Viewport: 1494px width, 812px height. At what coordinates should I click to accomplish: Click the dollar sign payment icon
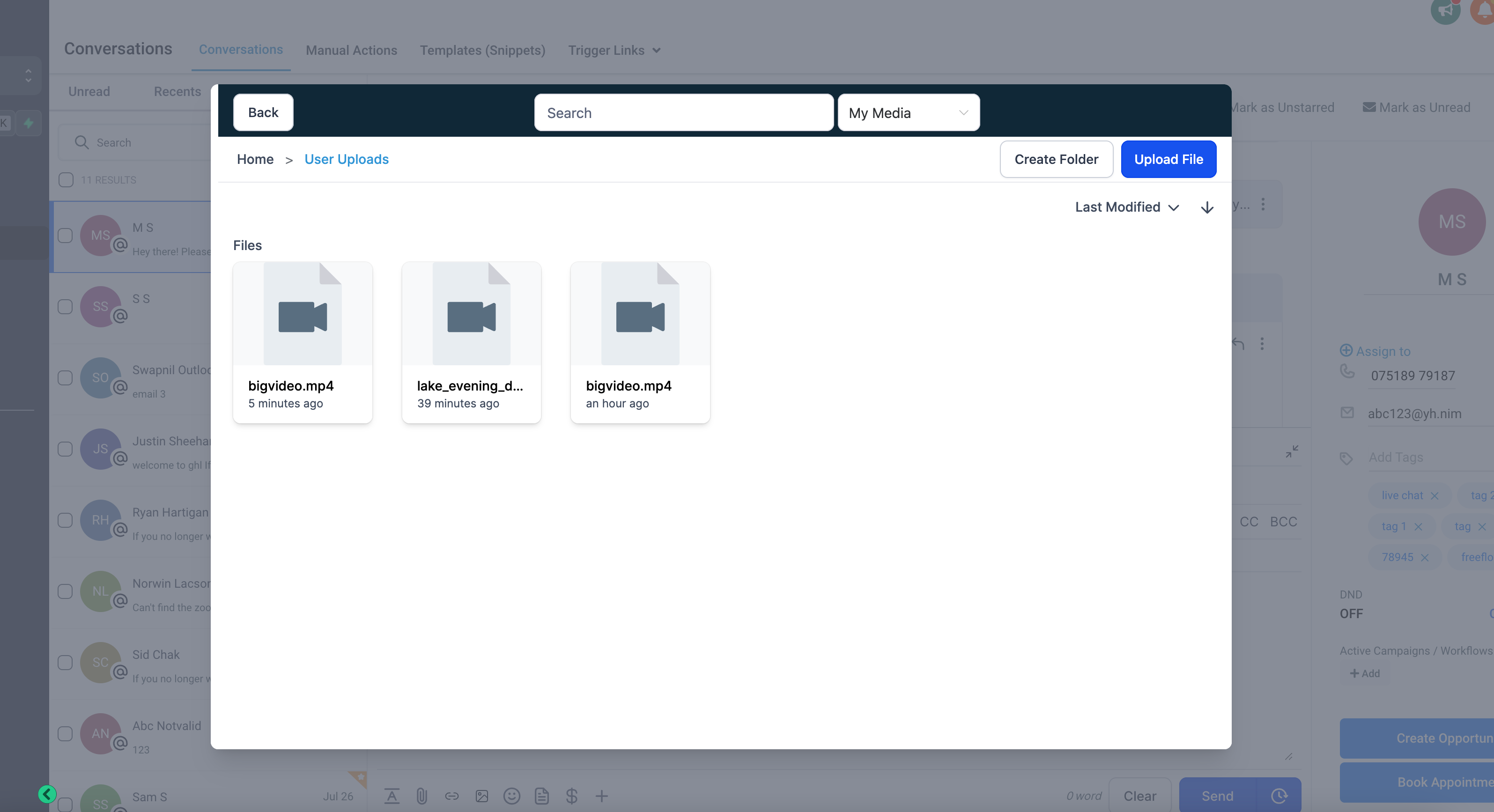572,796
